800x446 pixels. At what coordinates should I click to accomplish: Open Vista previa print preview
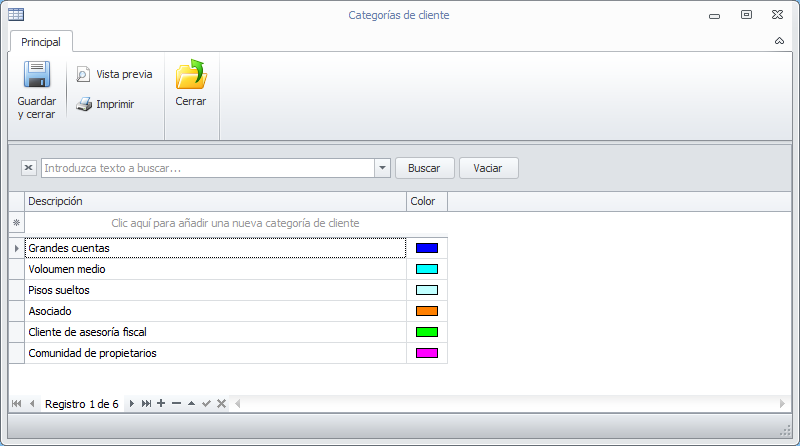pos(114,75)
